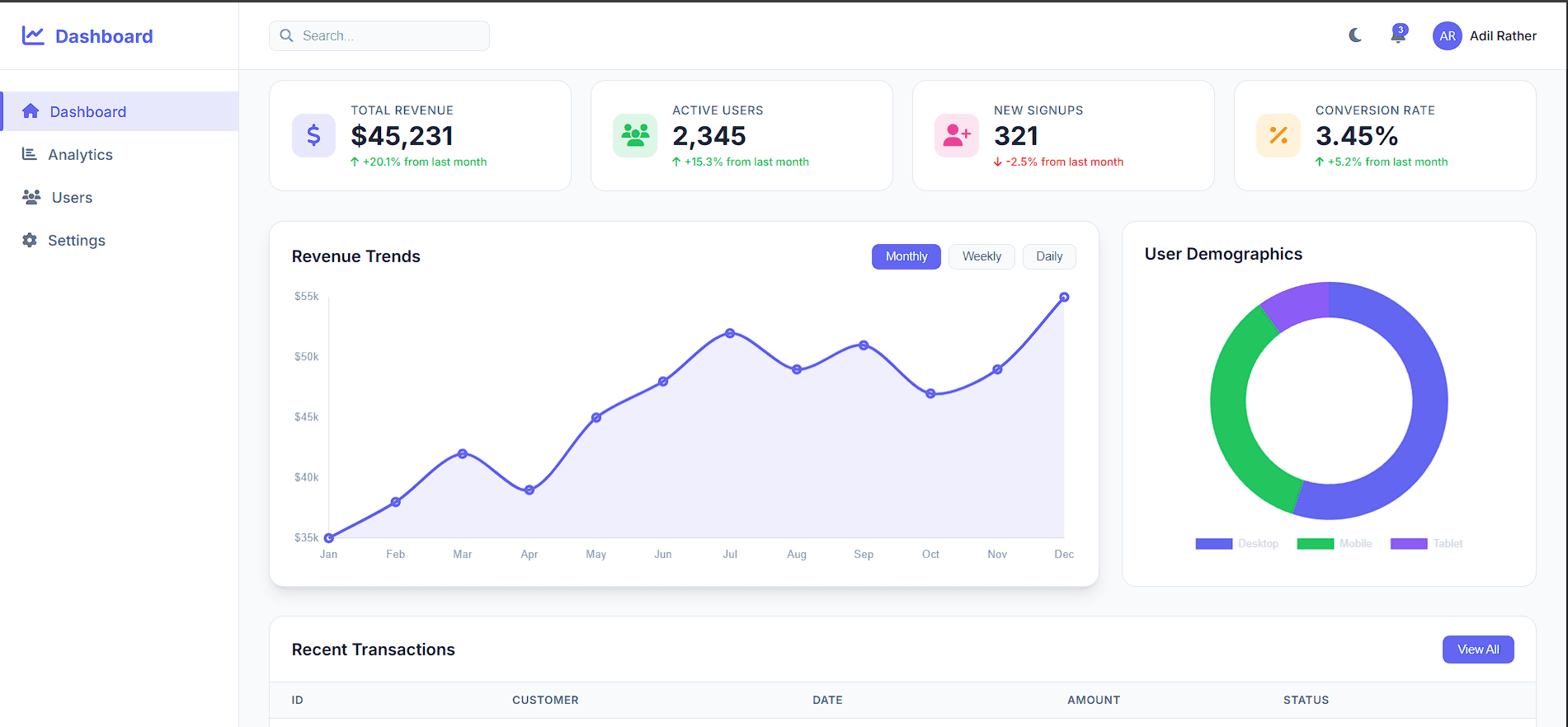This screenshot has width=1568, height=727.
Task: Click '+15.3% from last month' text
Action: coord(746,162)
